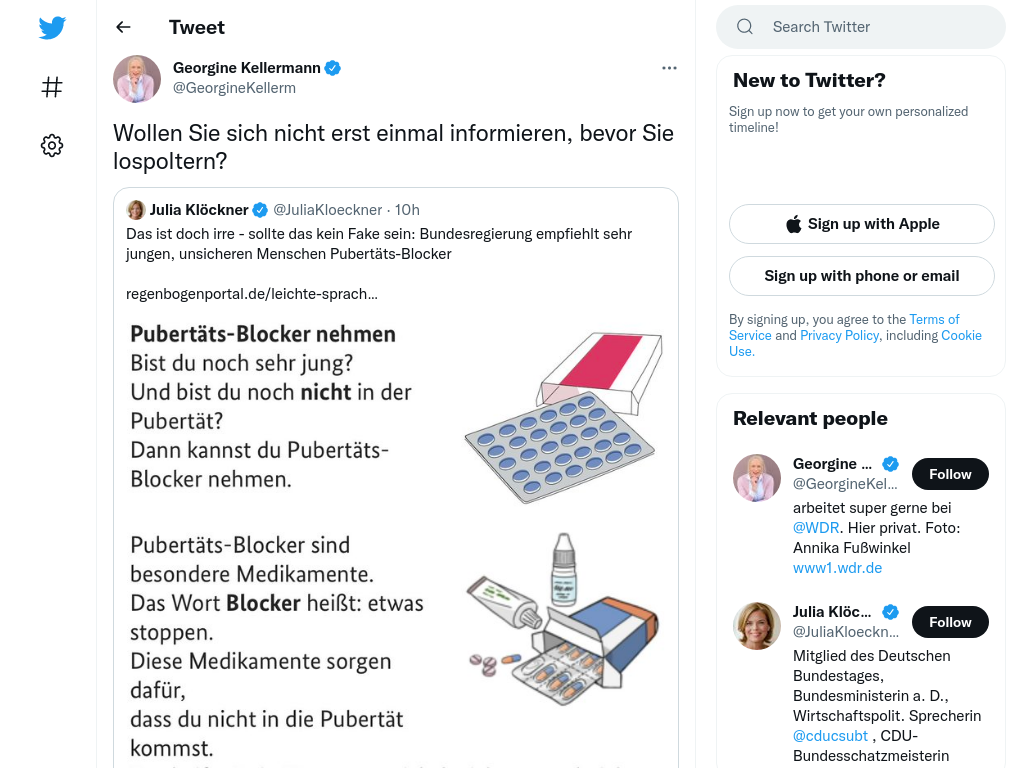Image resolution: width=1024 pixels, height=768 pixels.
Task: Open the three-dot more menu on tweet
Action: pos(669,68)
